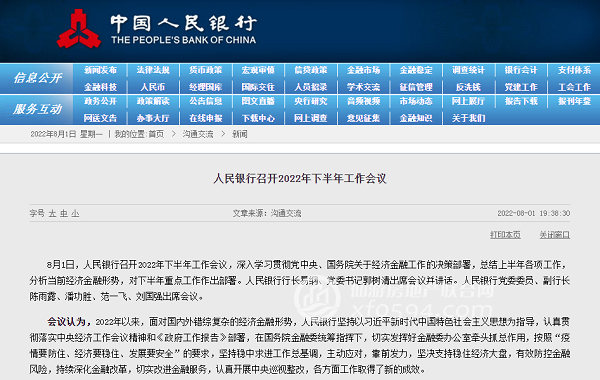
Task: Open the 新闻发布 menu item
Action: [x=100, y=70]
